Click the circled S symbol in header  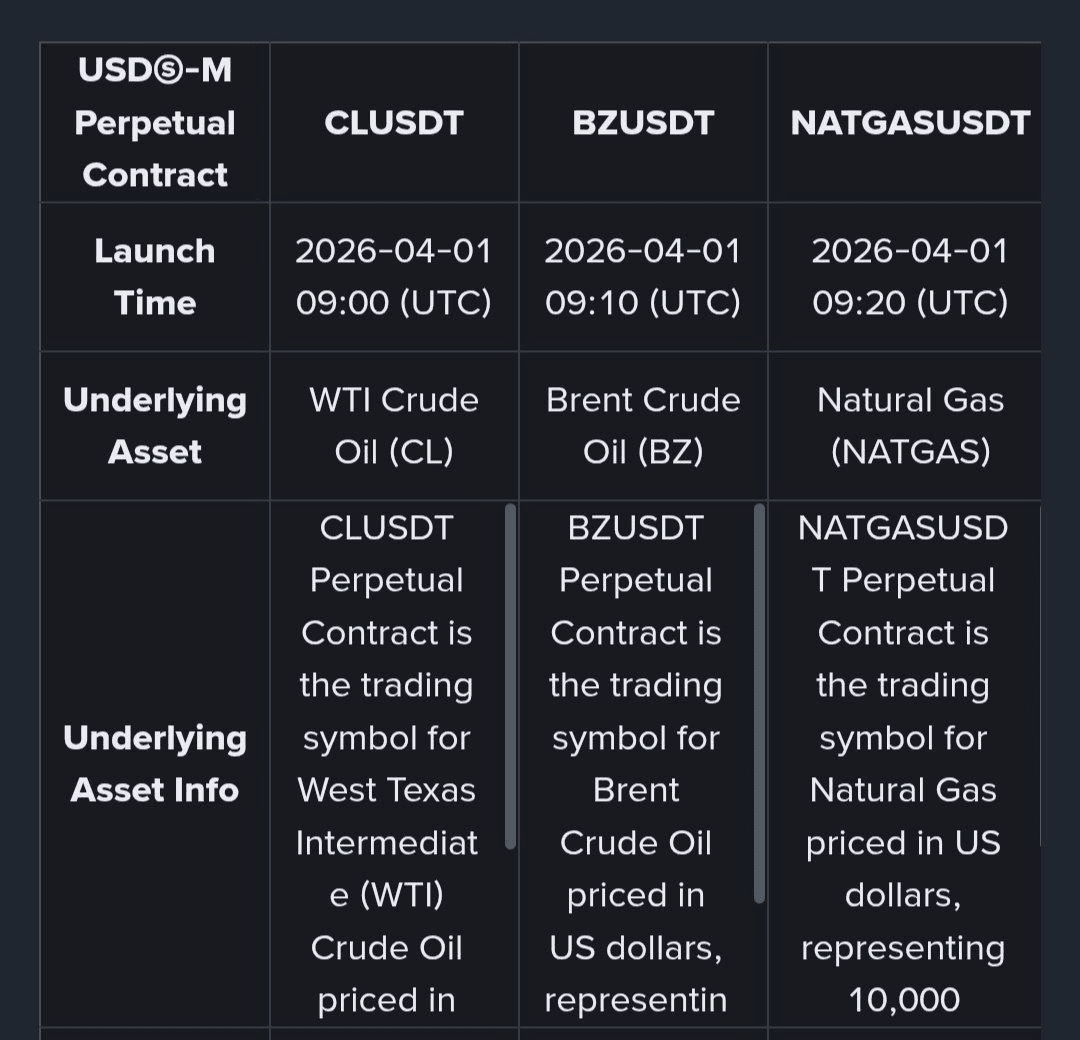pos(158,71)
